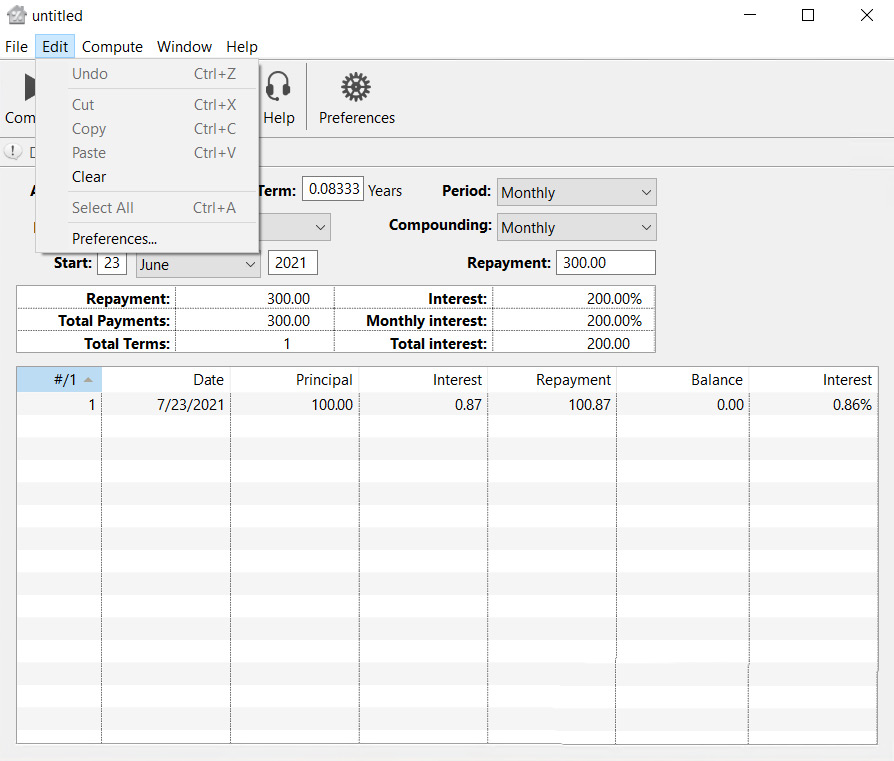Maximize the untitled window

[x=808, y=15]
